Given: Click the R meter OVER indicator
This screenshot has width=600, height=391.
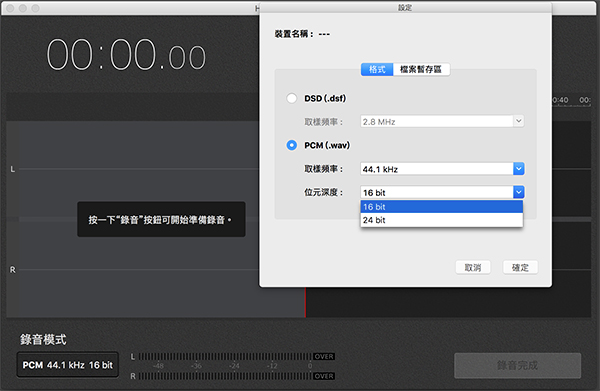Looking at the screenshot, I should (324, 376).
